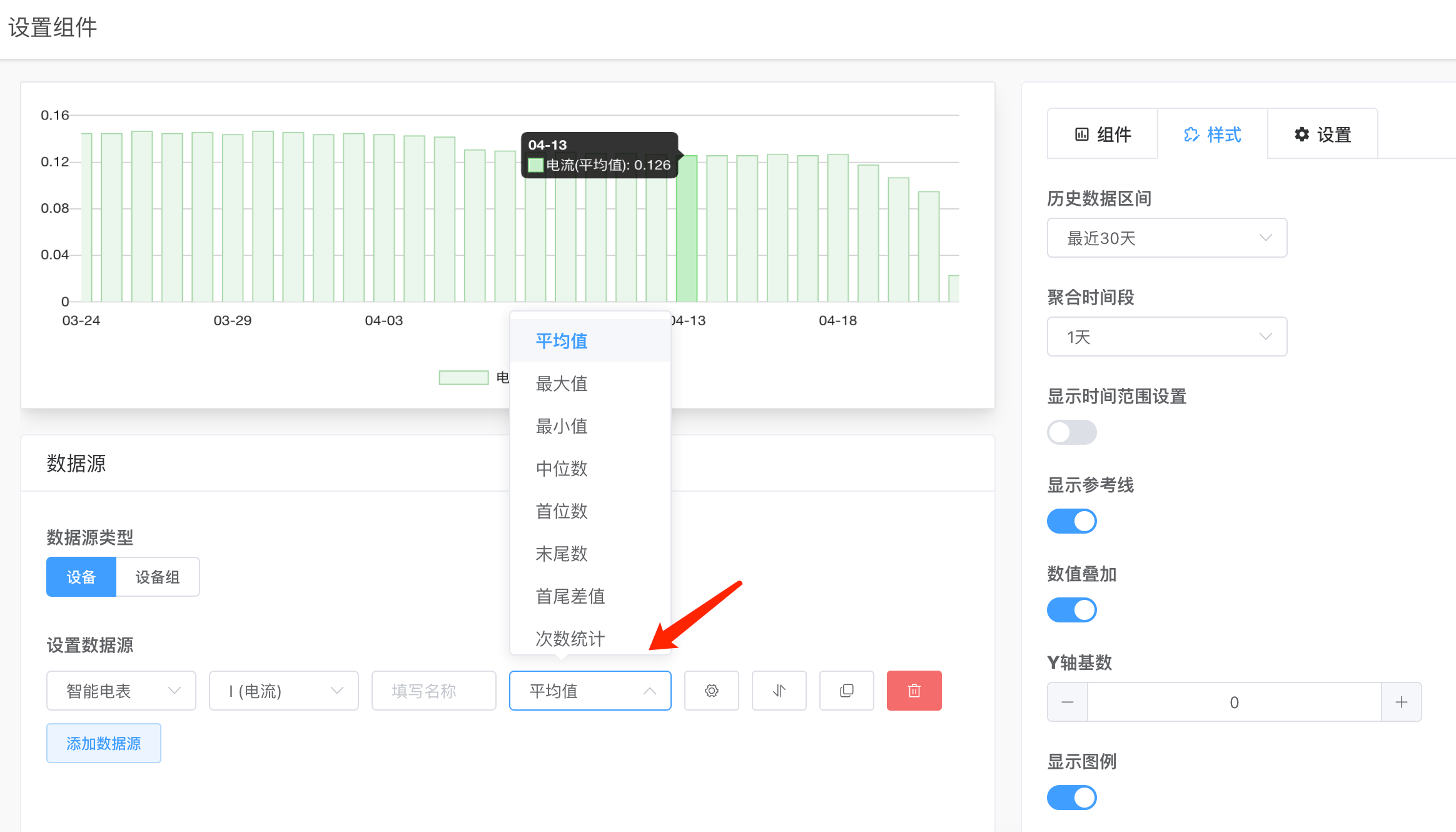1456x832 pixels.
Task: Expand the 聚合时间段 dropdown showing 1天
Action: tap(1166, 337)
